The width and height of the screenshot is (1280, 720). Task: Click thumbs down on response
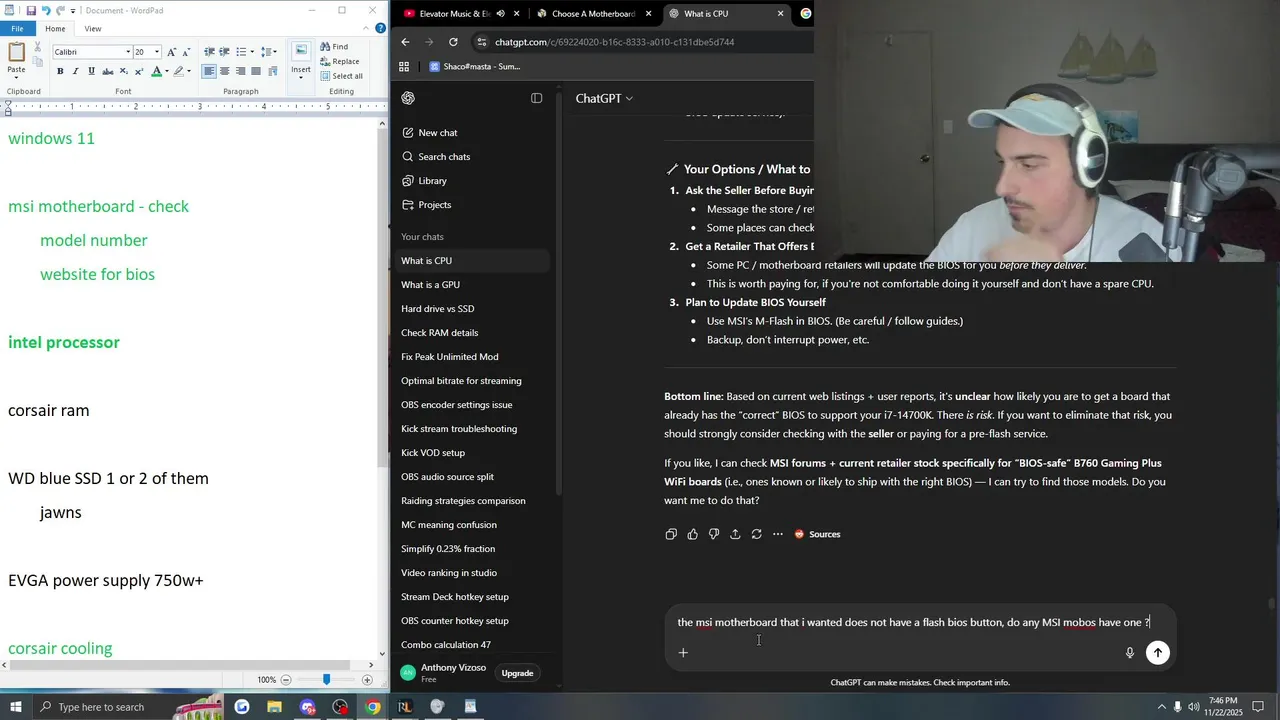pyautogui.click(x=713, y=534)
